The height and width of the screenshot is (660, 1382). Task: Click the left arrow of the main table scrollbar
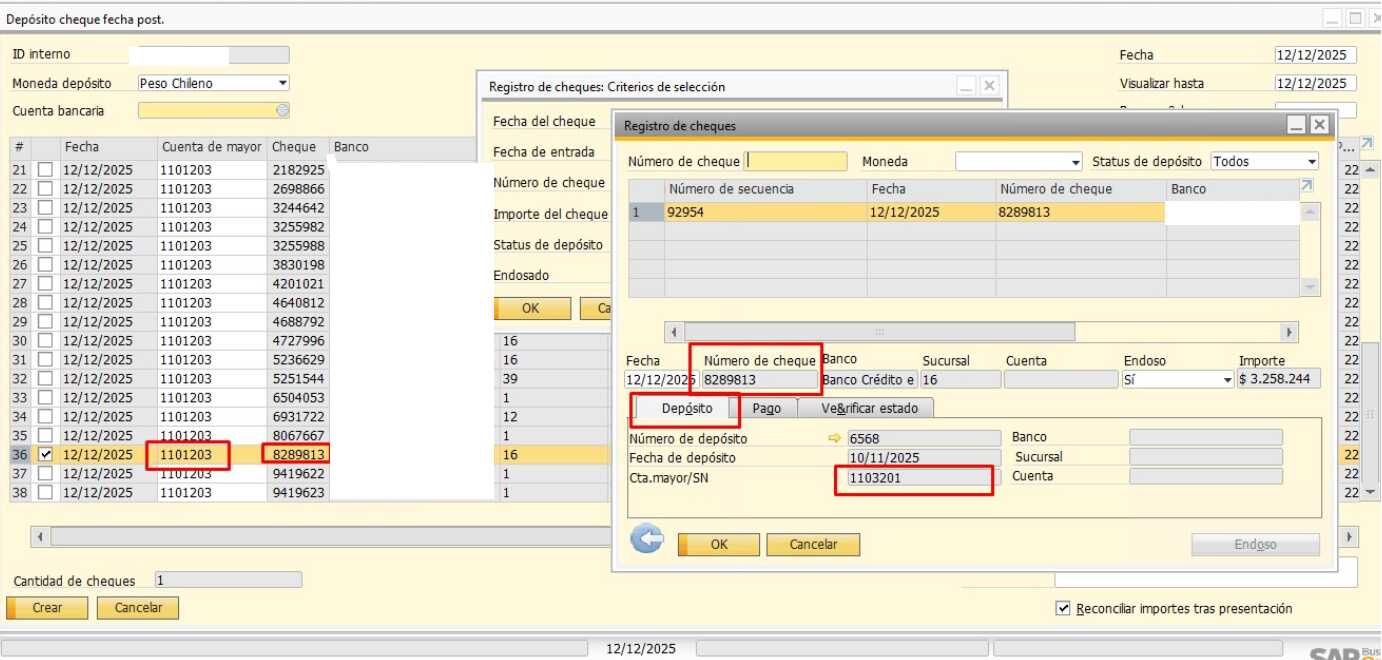(41, 537)
